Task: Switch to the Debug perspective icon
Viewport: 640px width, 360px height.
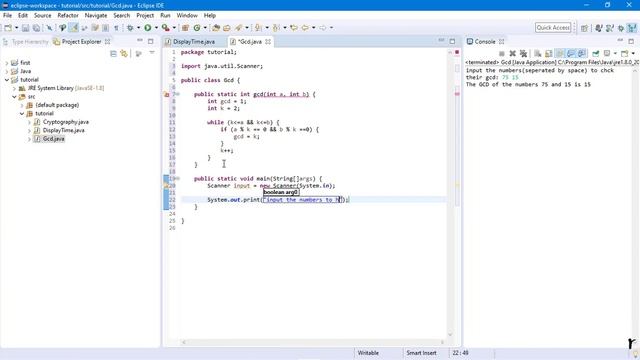Action: click(621, 28)
